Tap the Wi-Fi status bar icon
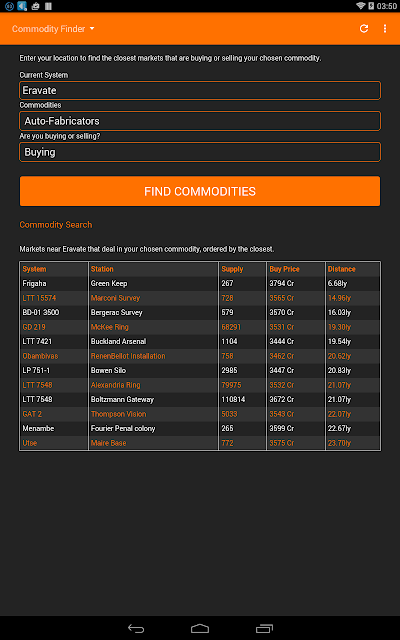 [x=360, y=6]
